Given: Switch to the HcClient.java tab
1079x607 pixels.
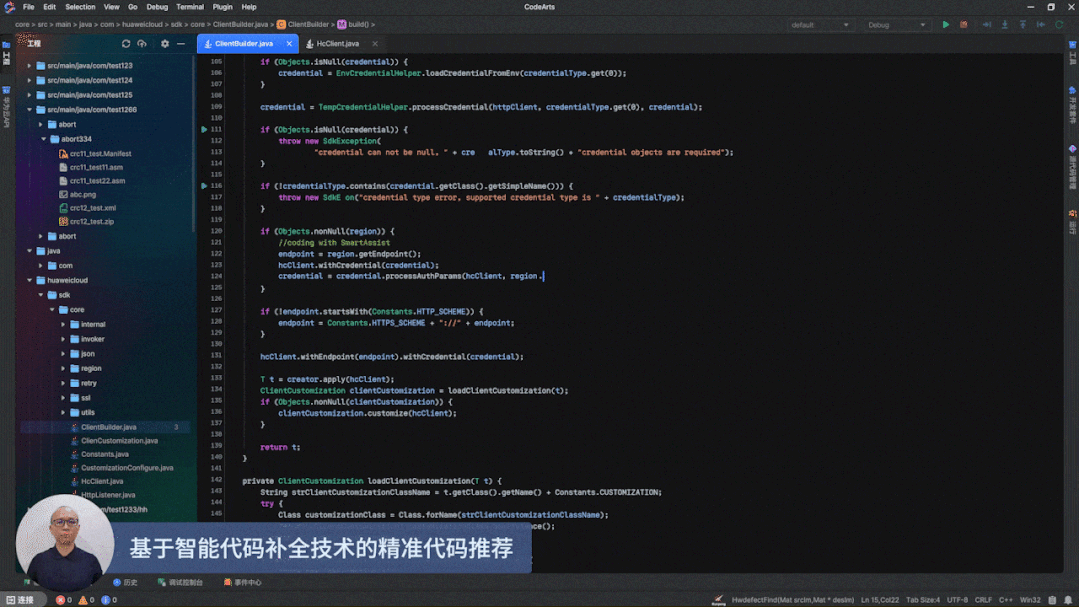Looking at the screenshot, I should pyautogui.click(x=337, y=44).
